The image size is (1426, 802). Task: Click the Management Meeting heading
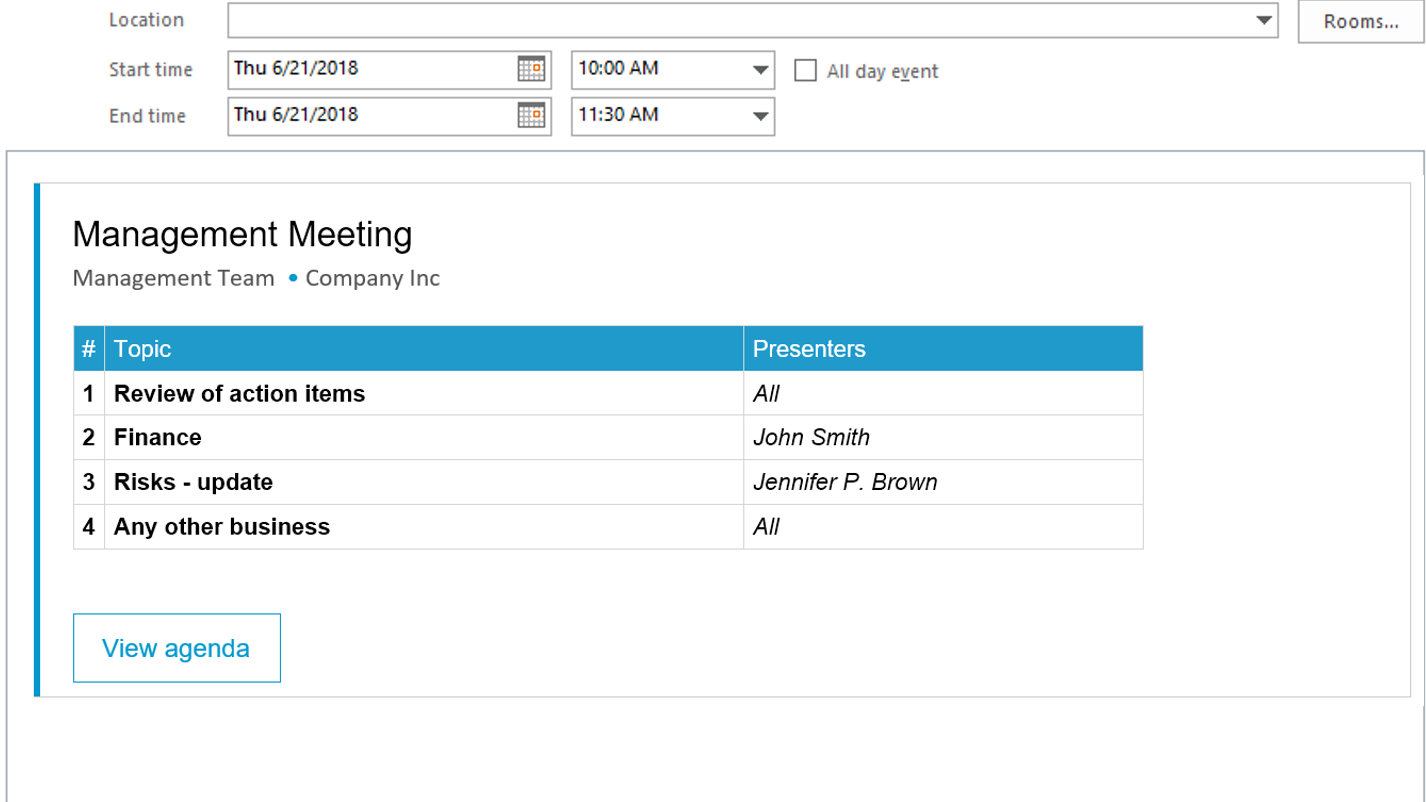click(242, 235)
